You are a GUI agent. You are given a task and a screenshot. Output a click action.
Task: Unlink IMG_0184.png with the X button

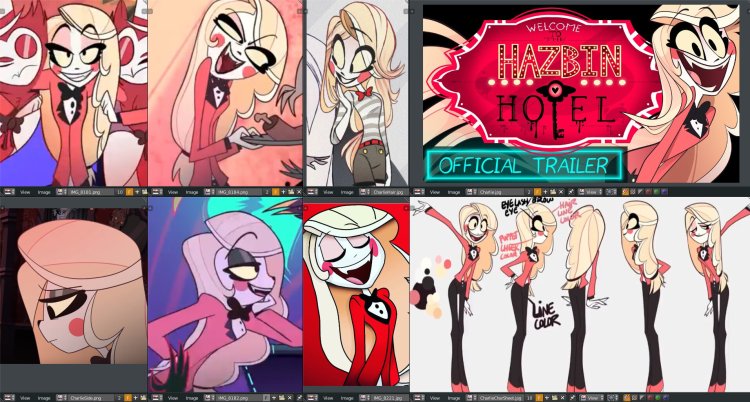pyautogui.click(x=299, y=191)
